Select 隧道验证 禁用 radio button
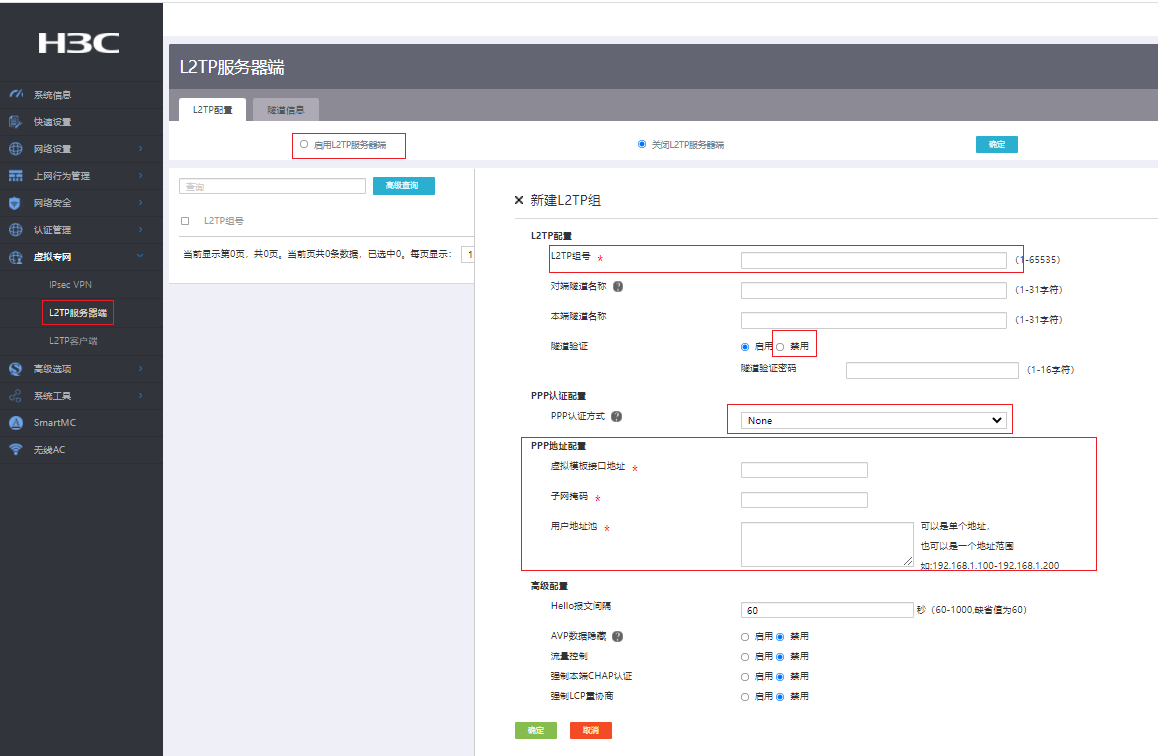 [780, 347]
